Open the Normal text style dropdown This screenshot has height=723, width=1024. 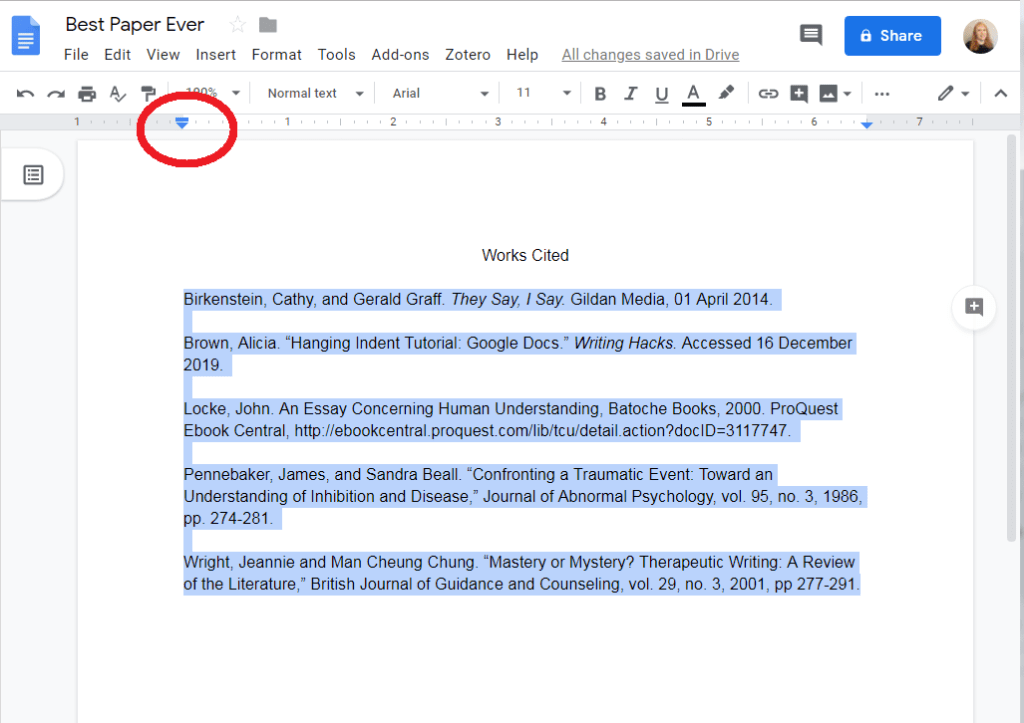coord(315,93)
